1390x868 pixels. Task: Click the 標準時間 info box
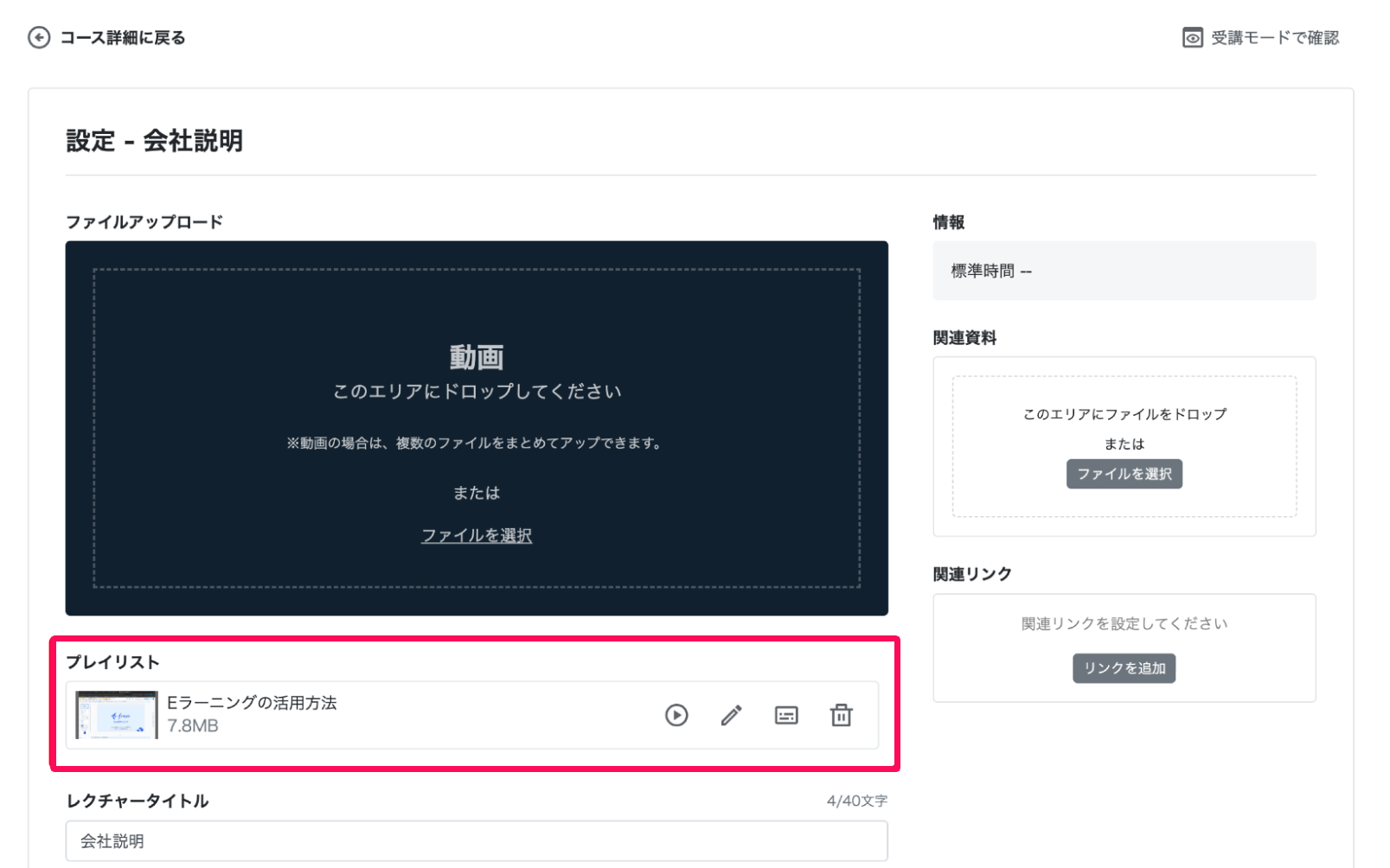point(1124,271)
